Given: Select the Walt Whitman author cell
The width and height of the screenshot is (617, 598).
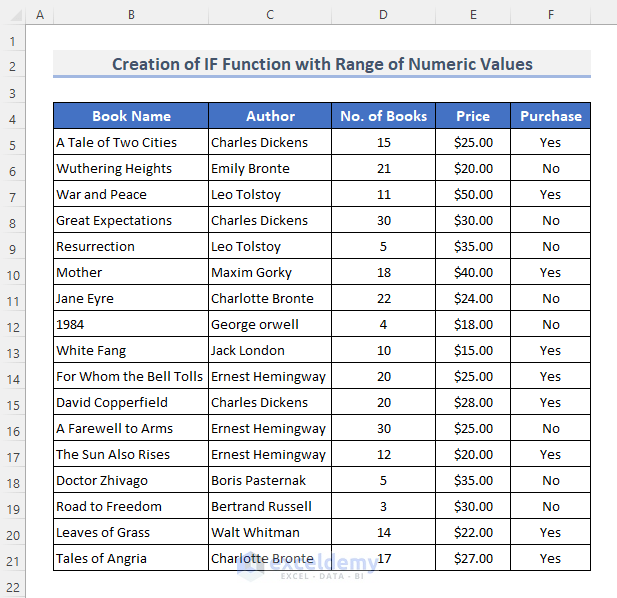Looking at the screenshot, I should tap(270, 533).
